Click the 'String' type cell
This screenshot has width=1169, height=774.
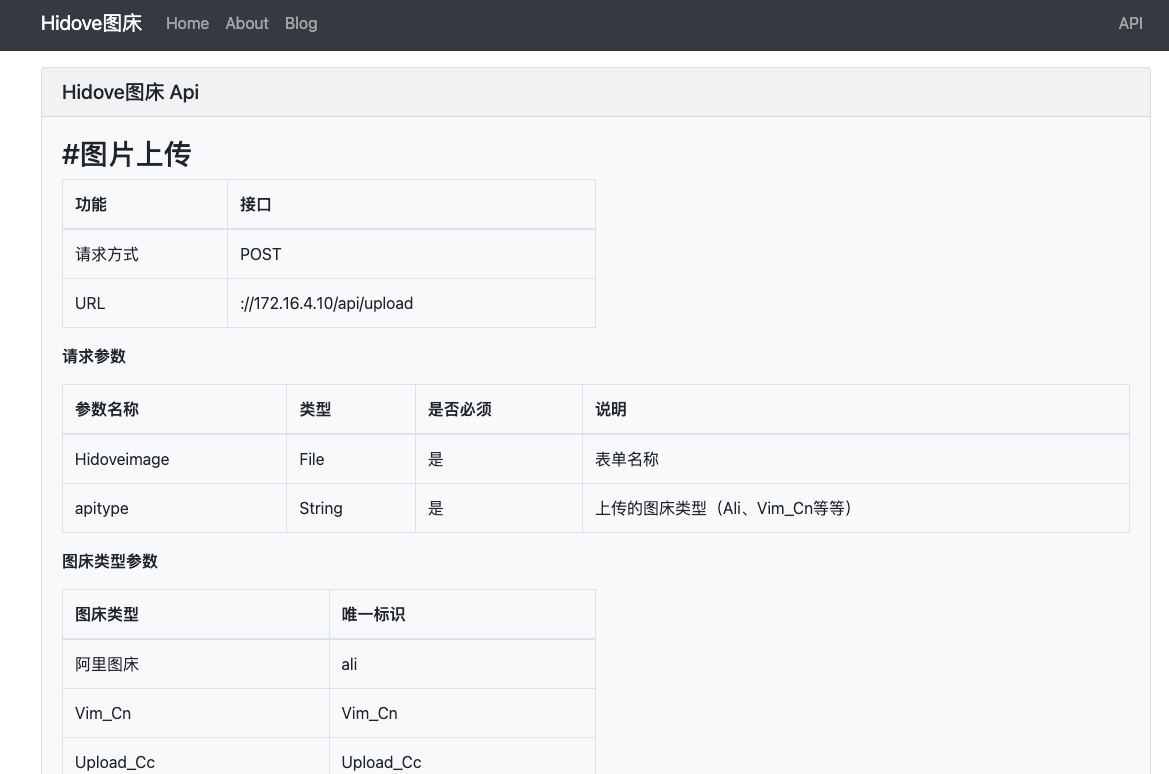(x=351, y=509)
